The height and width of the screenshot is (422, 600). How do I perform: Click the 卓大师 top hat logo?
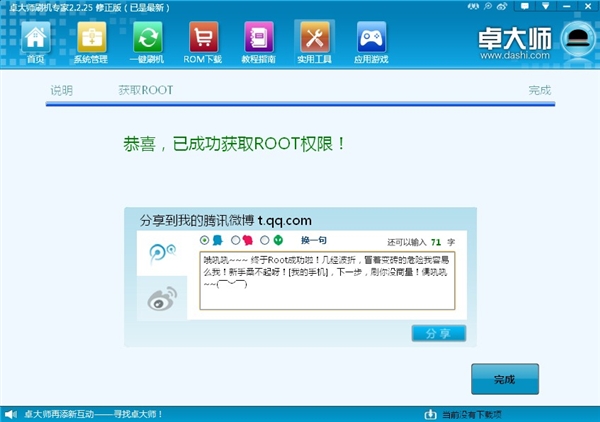click(578, 39)
